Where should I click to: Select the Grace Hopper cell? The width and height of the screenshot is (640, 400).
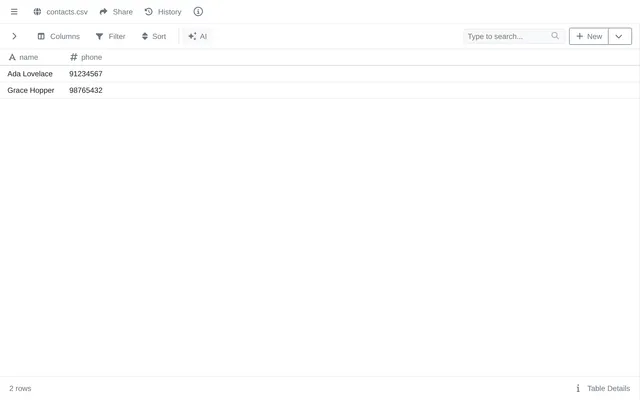pyautogui.click(x=31, y=90)
